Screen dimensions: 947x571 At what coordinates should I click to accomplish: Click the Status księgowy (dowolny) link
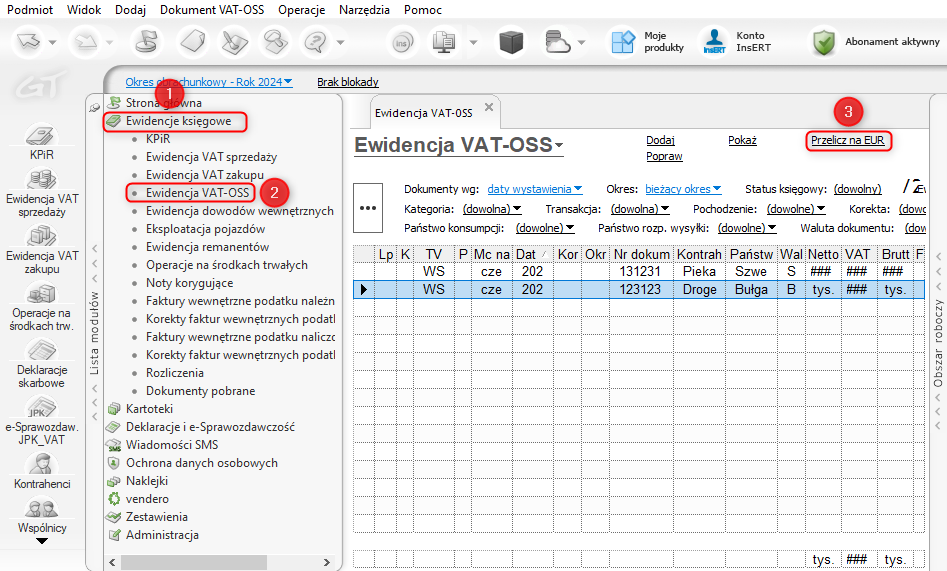(858, 189)
